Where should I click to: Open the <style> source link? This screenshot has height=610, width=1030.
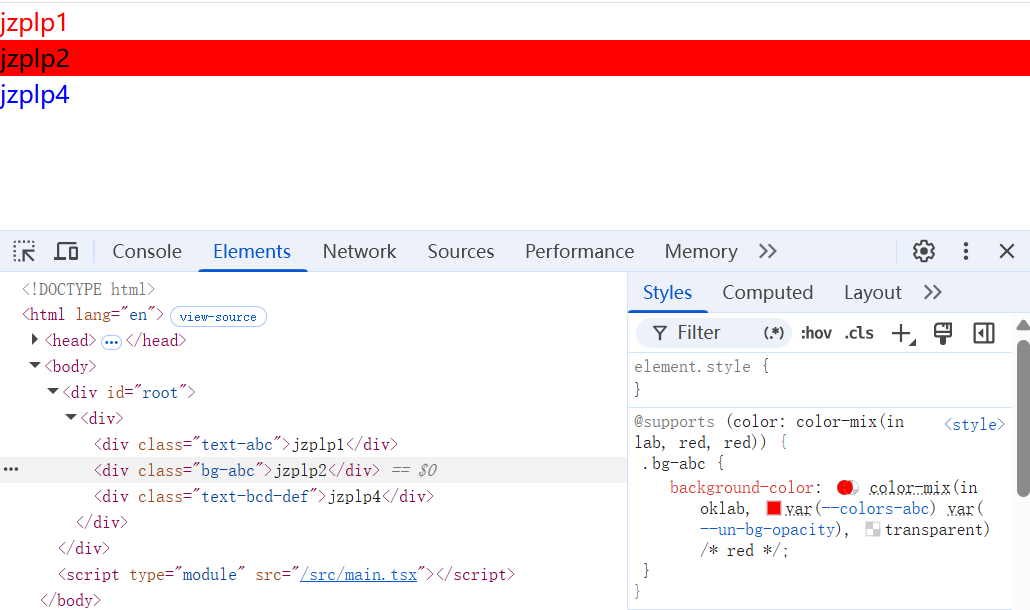tap(974, 424)
